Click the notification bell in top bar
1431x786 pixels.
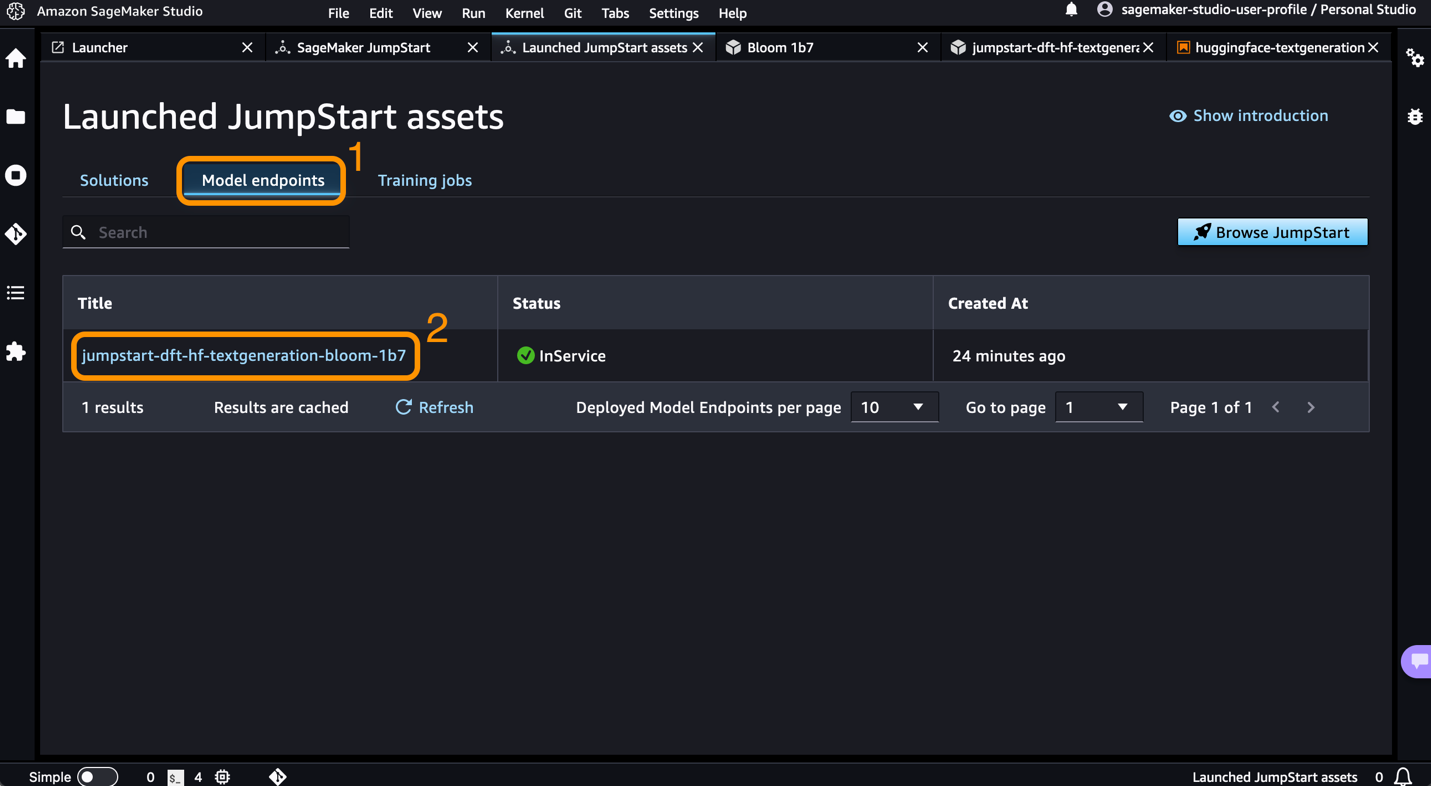pyautogui.click(x=1071, y=10)
